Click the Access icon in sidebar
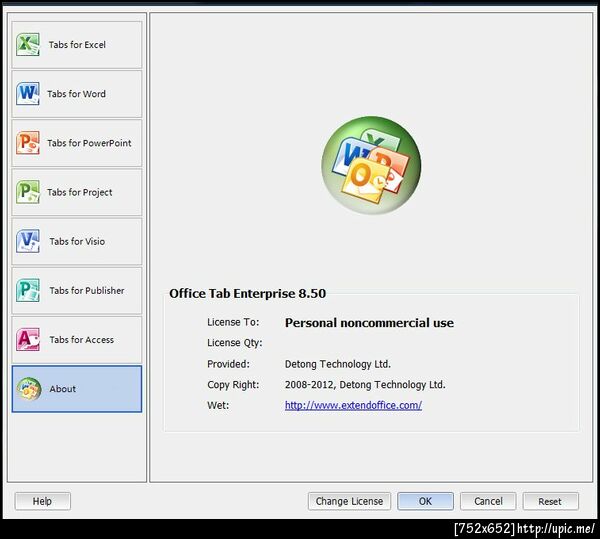This screenshot has height=539, width=600. [28, 340]
